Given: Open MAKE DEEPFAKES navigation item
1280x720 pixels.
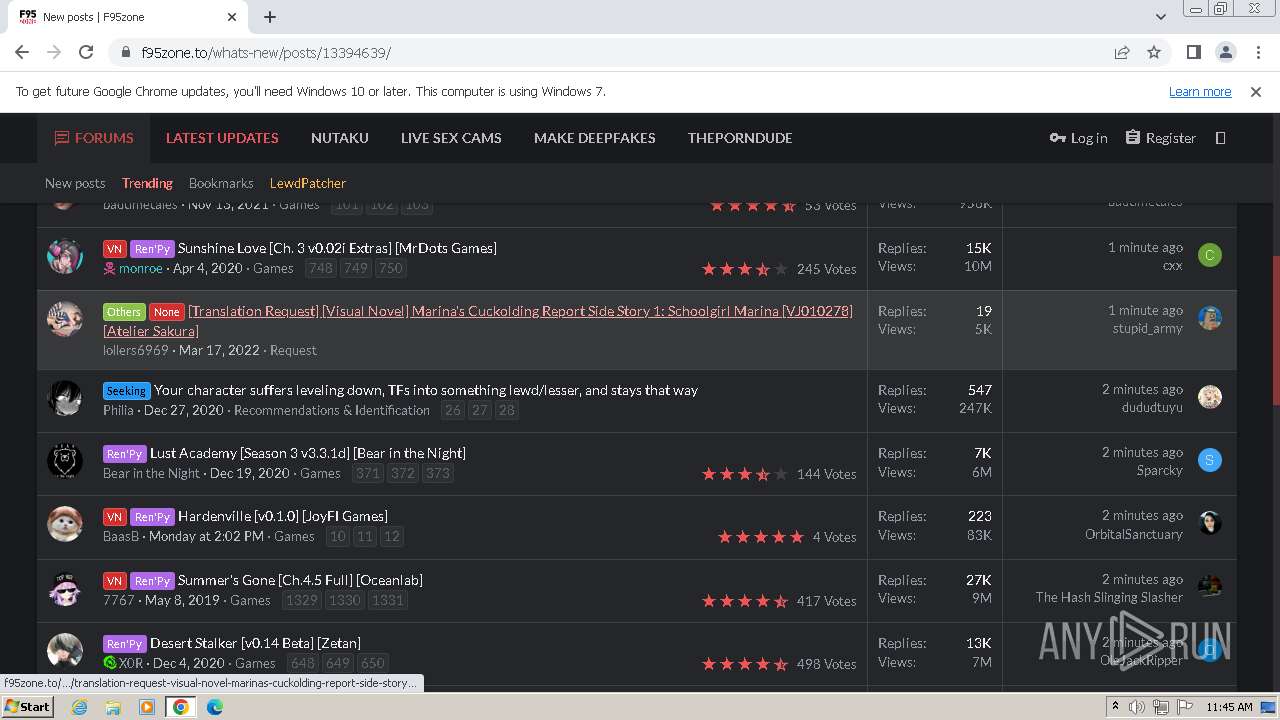Looking at the screenshot, I should point(595,138).
